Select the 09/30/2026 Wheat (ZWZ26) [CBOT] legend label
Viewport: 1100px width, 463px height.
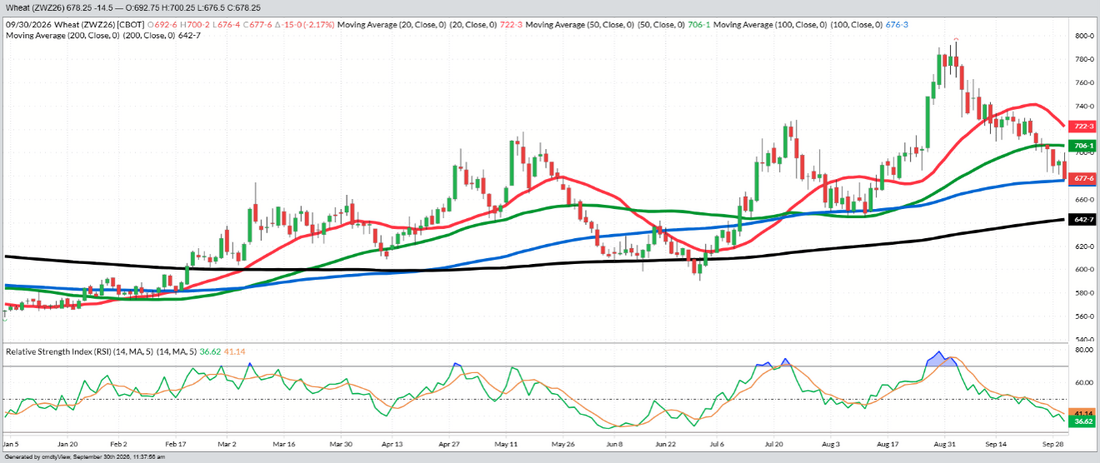point(73,25)
